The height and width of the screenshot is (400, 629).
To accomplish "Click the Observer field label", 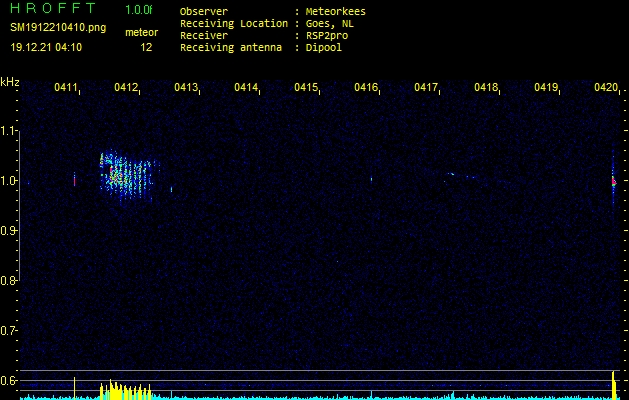I will 204,12.
